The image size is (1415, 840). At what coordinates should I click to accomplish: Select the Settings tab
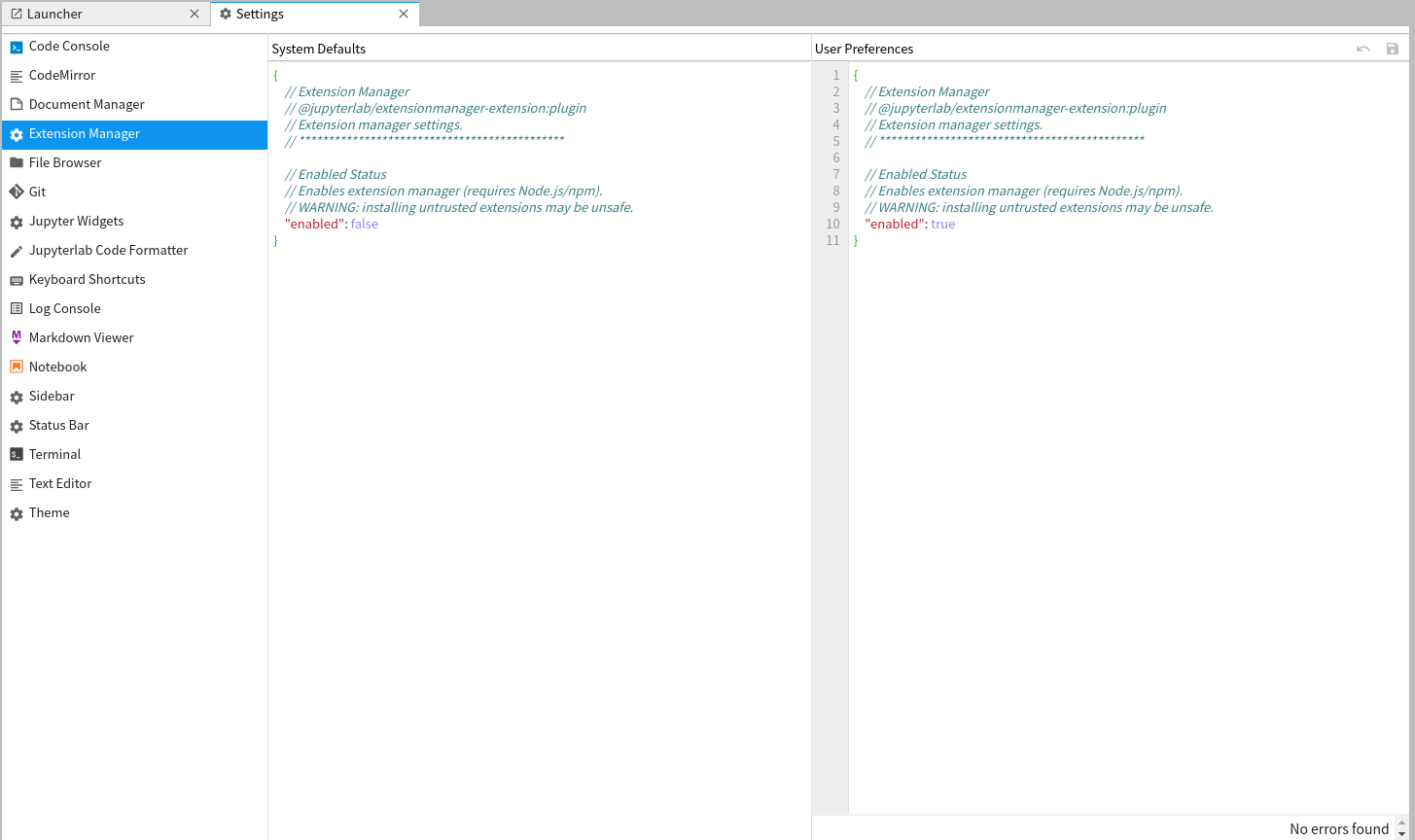point(315,14)
